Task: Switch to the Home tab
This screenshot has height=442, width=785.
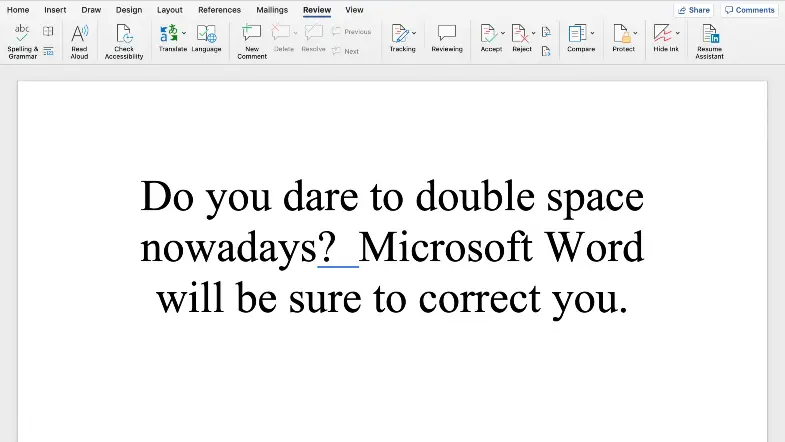Action: [18, 10]
